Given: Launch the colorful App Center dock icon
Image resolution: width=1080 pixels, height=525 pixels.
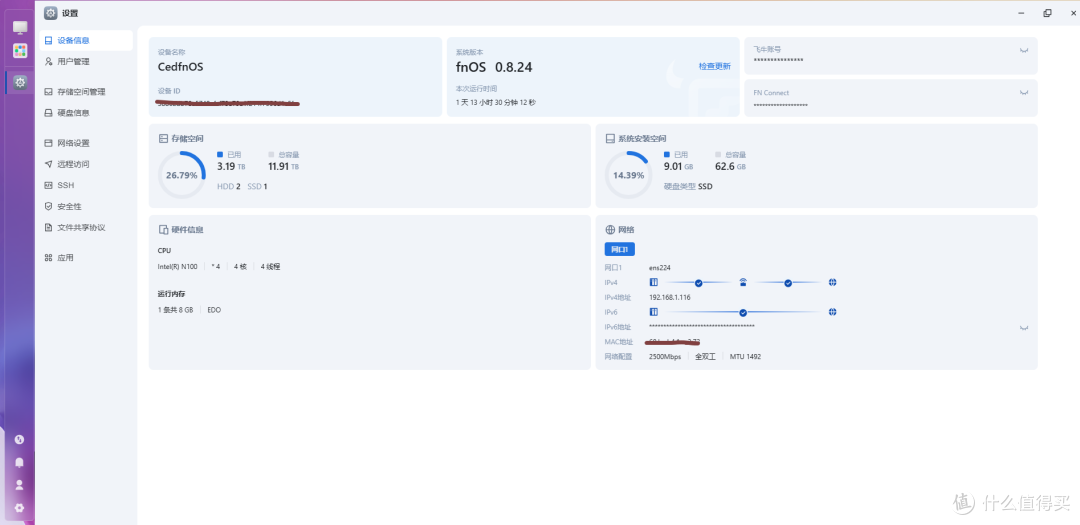Looking at the screenshot, I should click(x=20, y=50).
